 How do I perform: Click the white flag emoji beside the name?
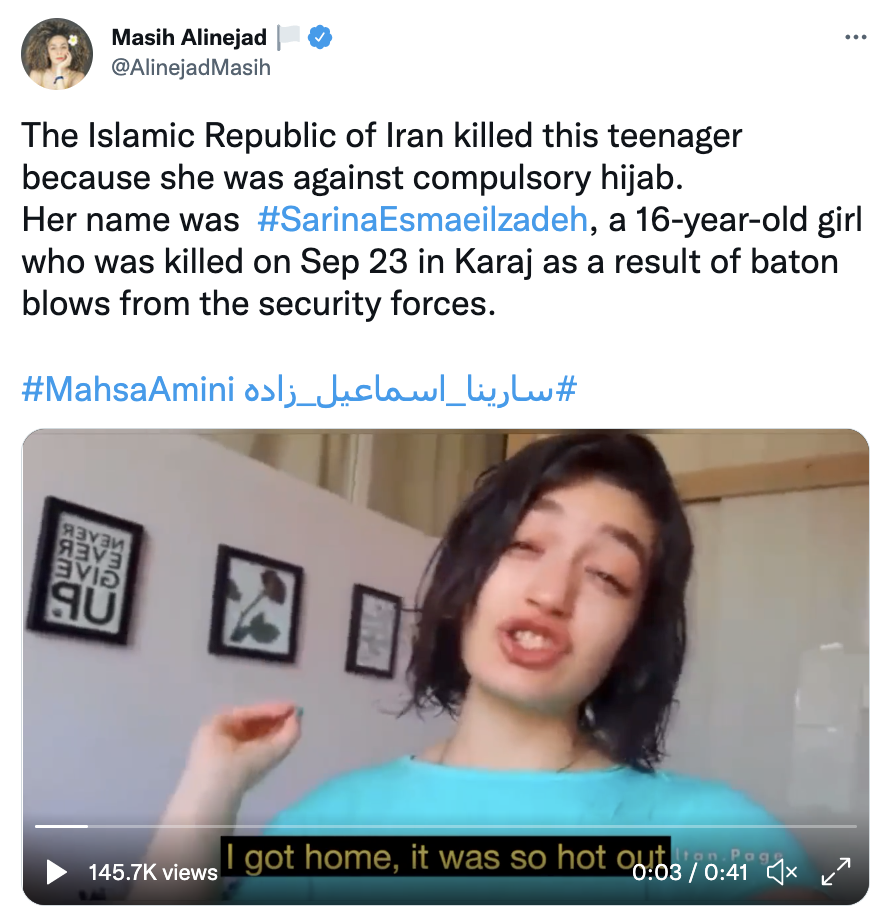coord(289,37)
